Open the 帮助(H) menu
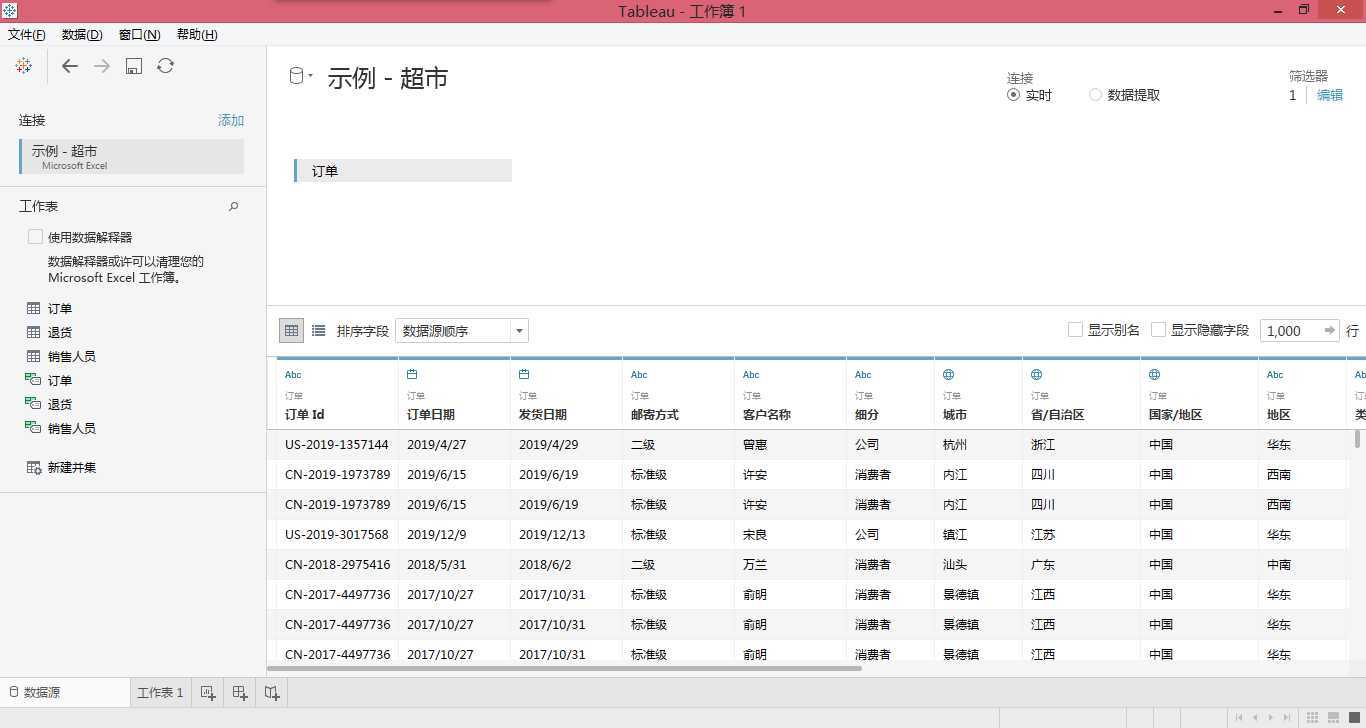 pos(197,34)
